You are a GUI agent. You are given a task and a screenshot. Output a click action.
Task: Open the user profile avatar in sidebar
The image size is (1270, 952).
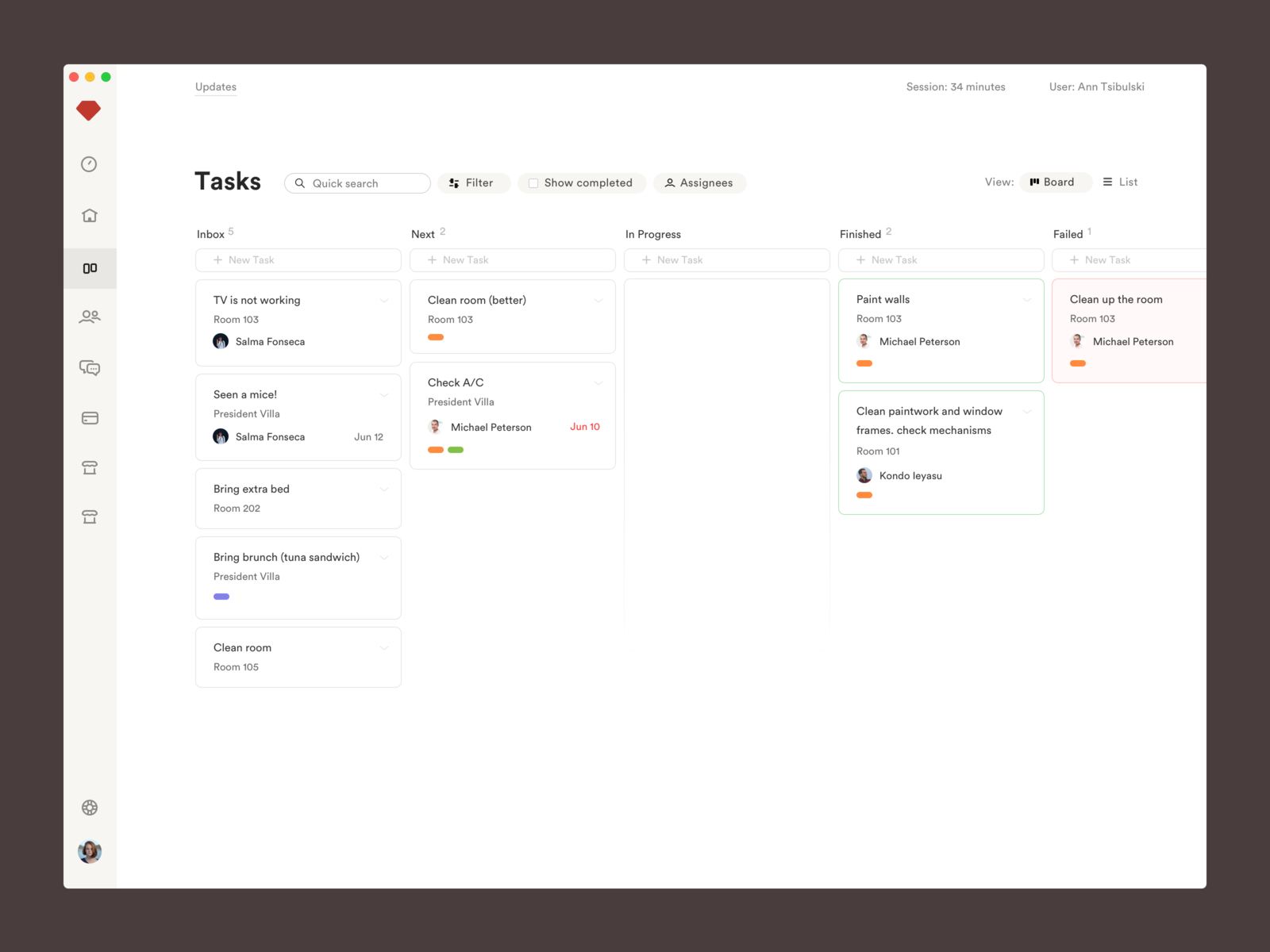[90, 851]
